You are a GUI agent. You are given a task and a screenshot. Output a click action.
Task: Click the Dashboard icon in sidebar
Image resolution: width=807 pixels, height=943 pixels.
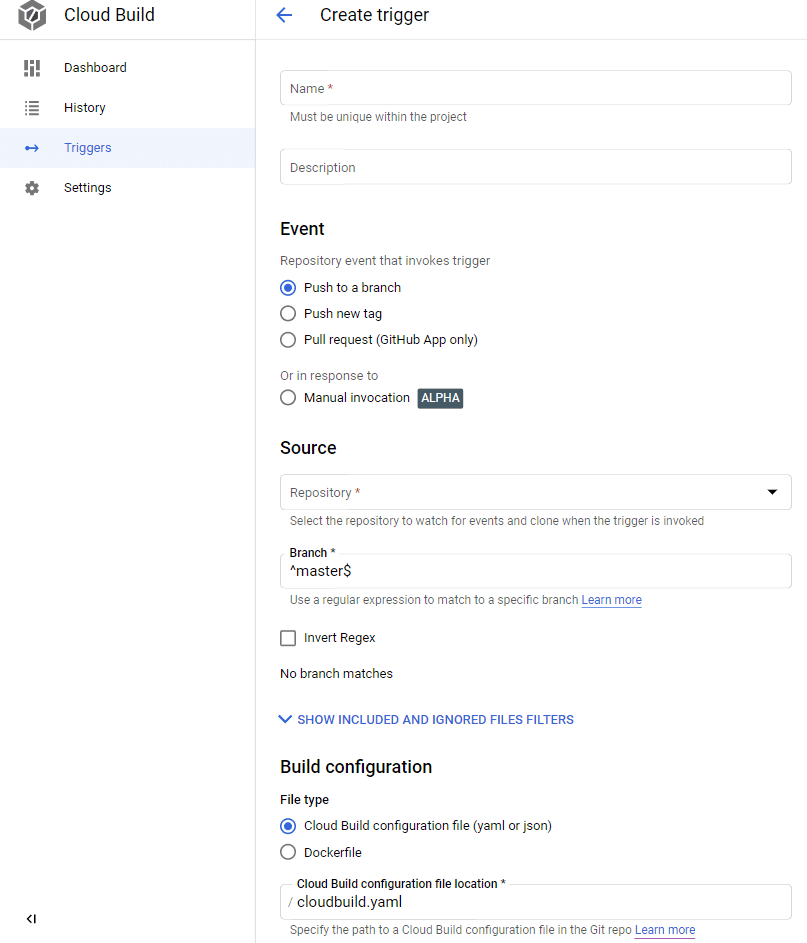click(32, 68)
